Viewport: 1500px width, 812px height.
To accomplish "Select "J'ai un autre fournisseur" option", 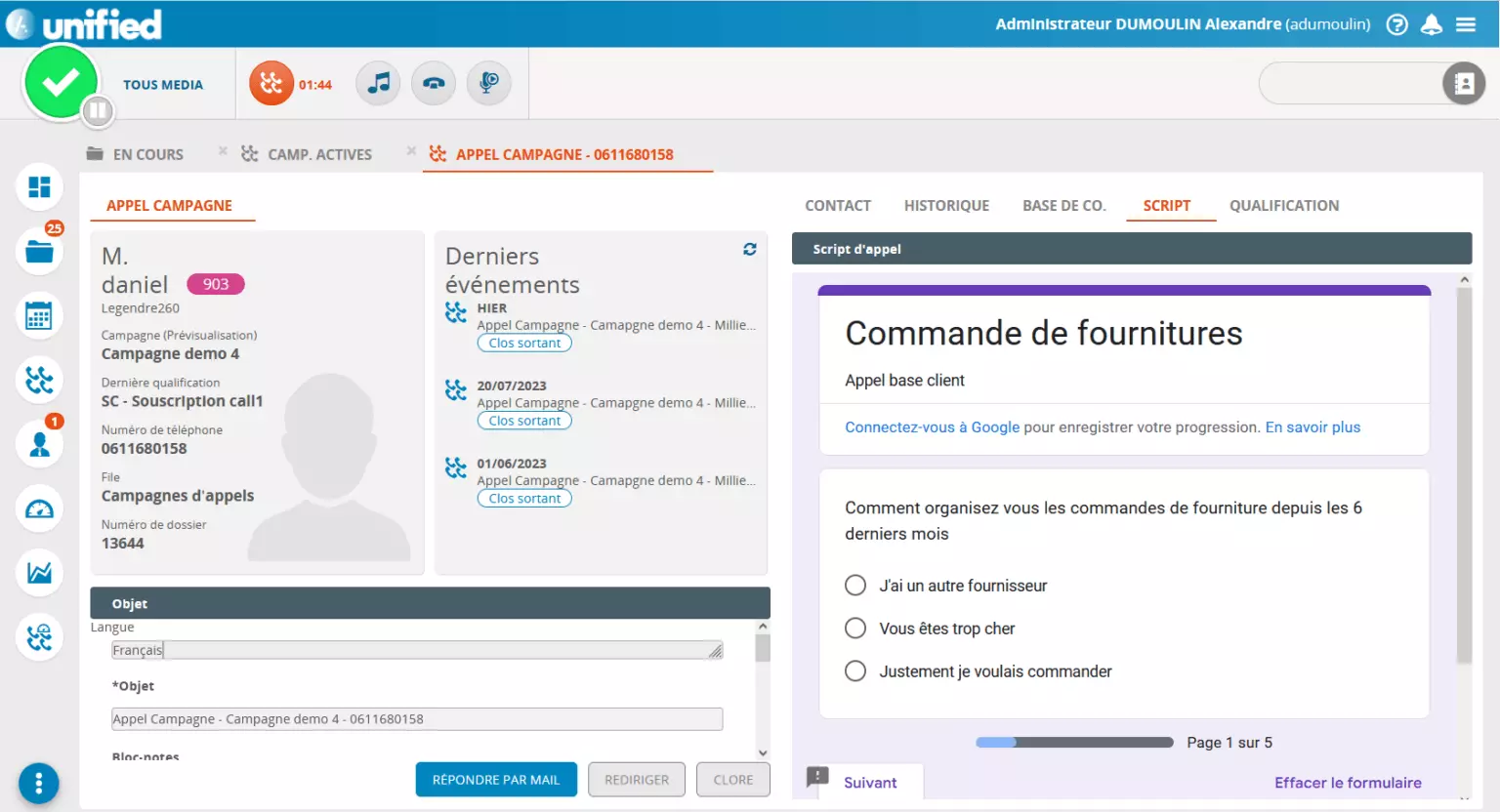I will tap(855, 586).
